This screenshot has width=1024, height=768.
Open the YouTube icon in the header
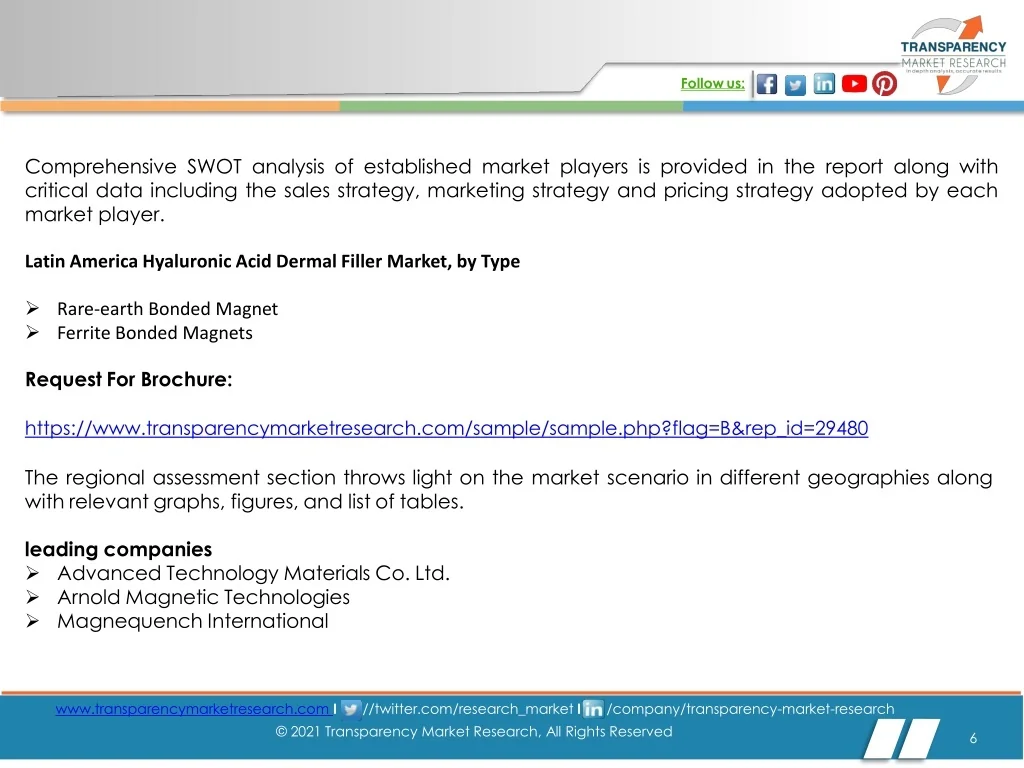854,84
